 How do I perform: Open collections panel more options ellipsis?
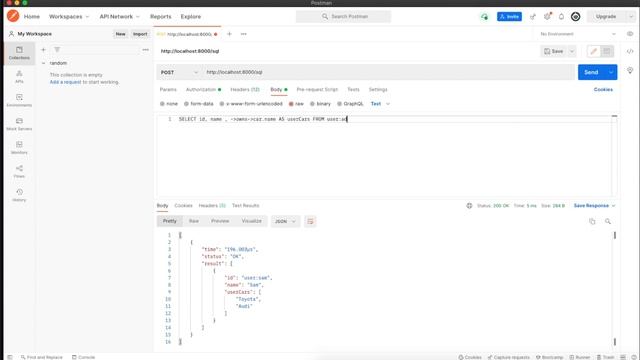pyautogui.click(x=146, y=50)
